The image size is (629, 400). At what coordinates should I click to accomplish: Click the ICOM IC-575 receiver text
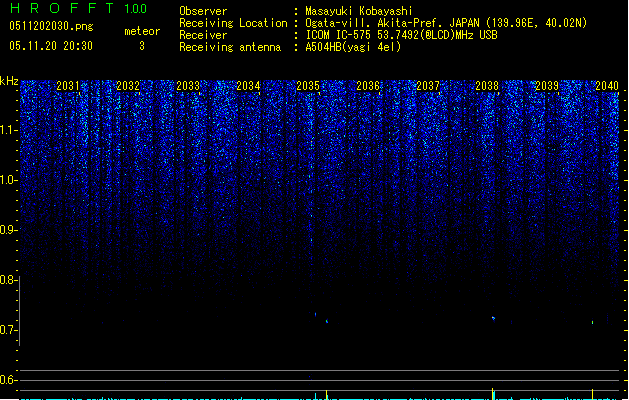(401, 35)
